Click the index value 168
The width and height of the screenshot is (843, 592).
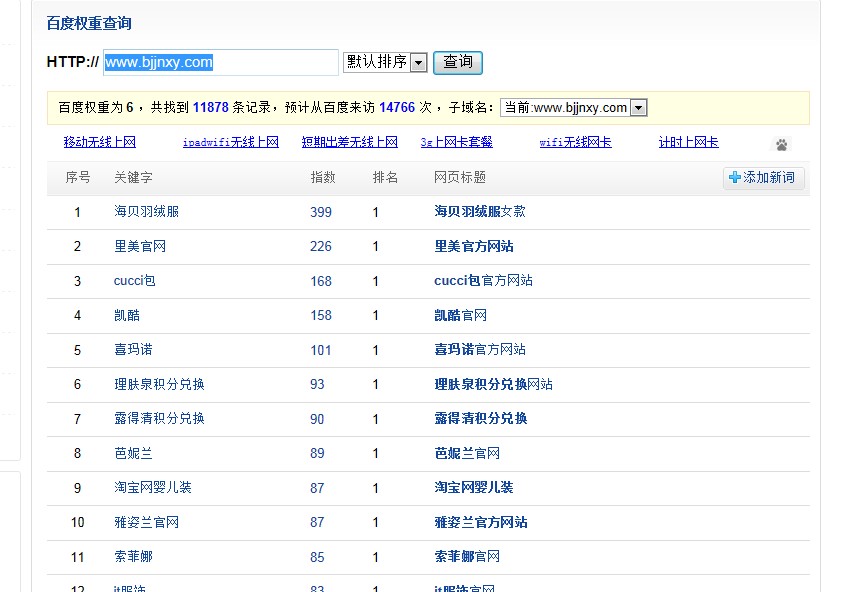320,281
